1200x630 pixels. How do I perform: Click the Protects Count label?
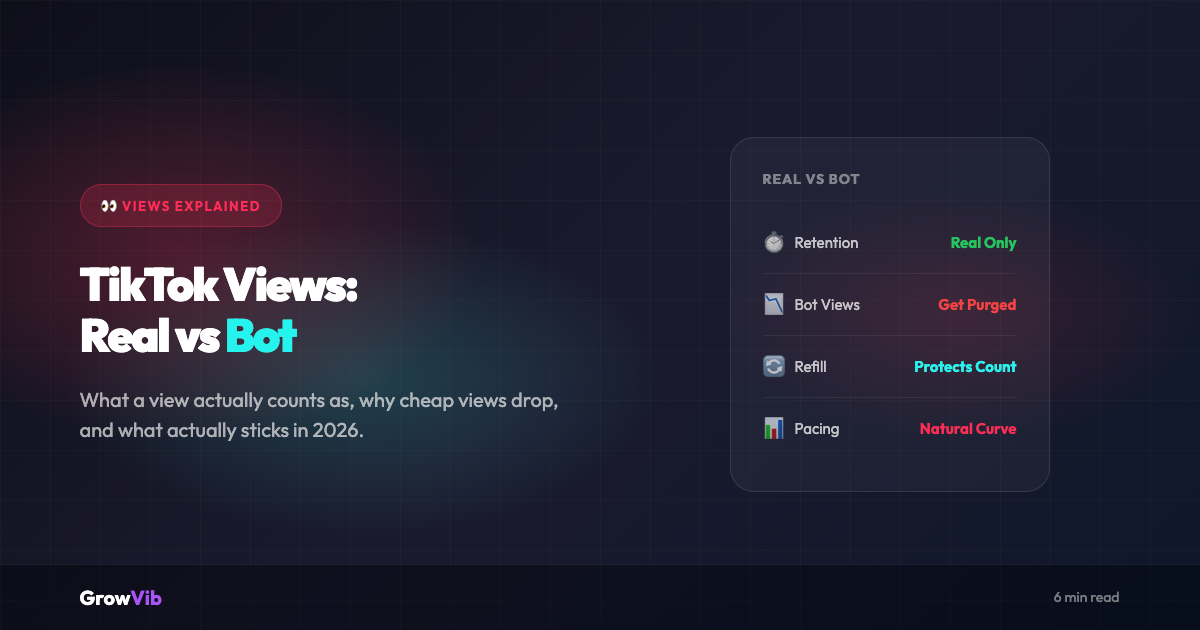point(965,367)
